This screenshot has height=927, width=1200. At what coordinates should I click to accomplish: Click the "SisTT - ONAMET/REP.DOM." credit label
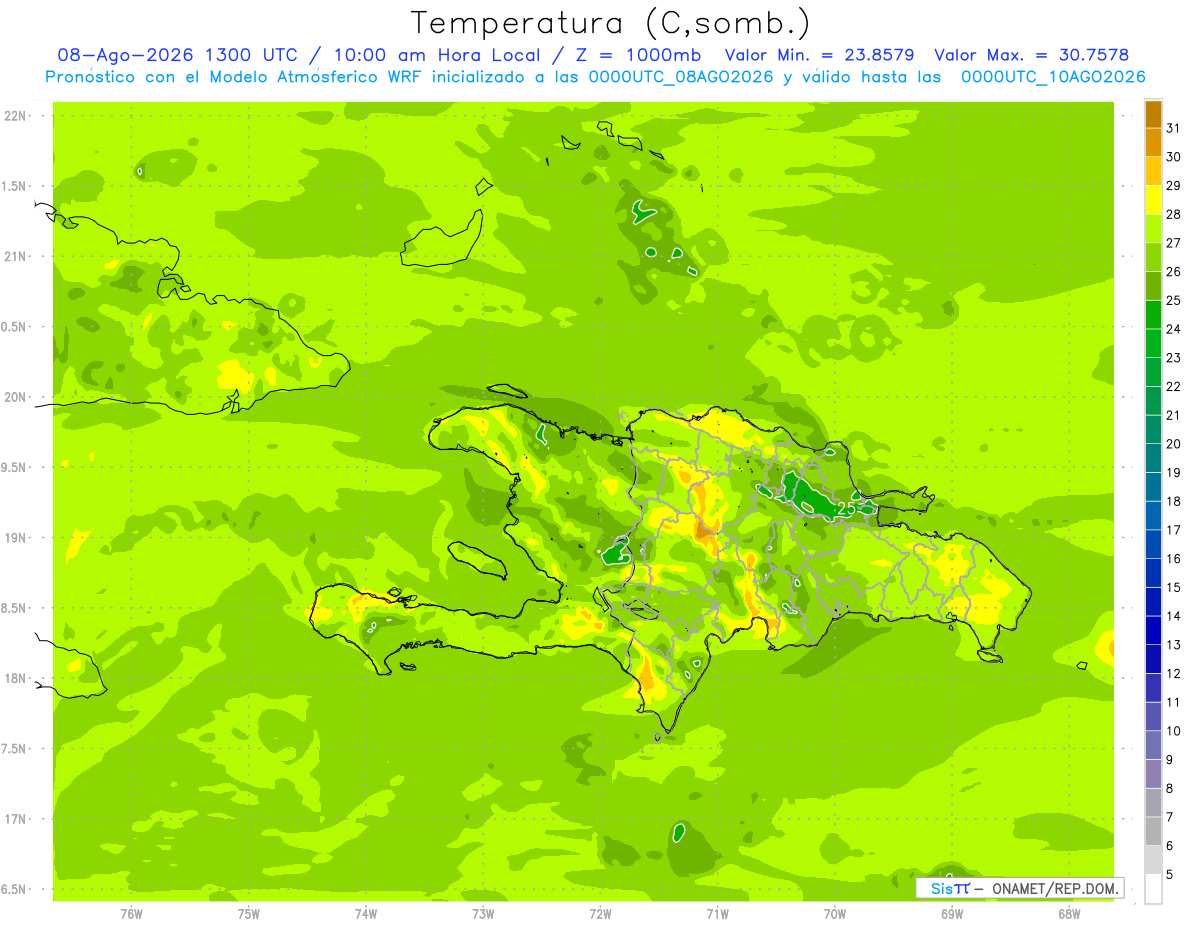point(1020,888)
